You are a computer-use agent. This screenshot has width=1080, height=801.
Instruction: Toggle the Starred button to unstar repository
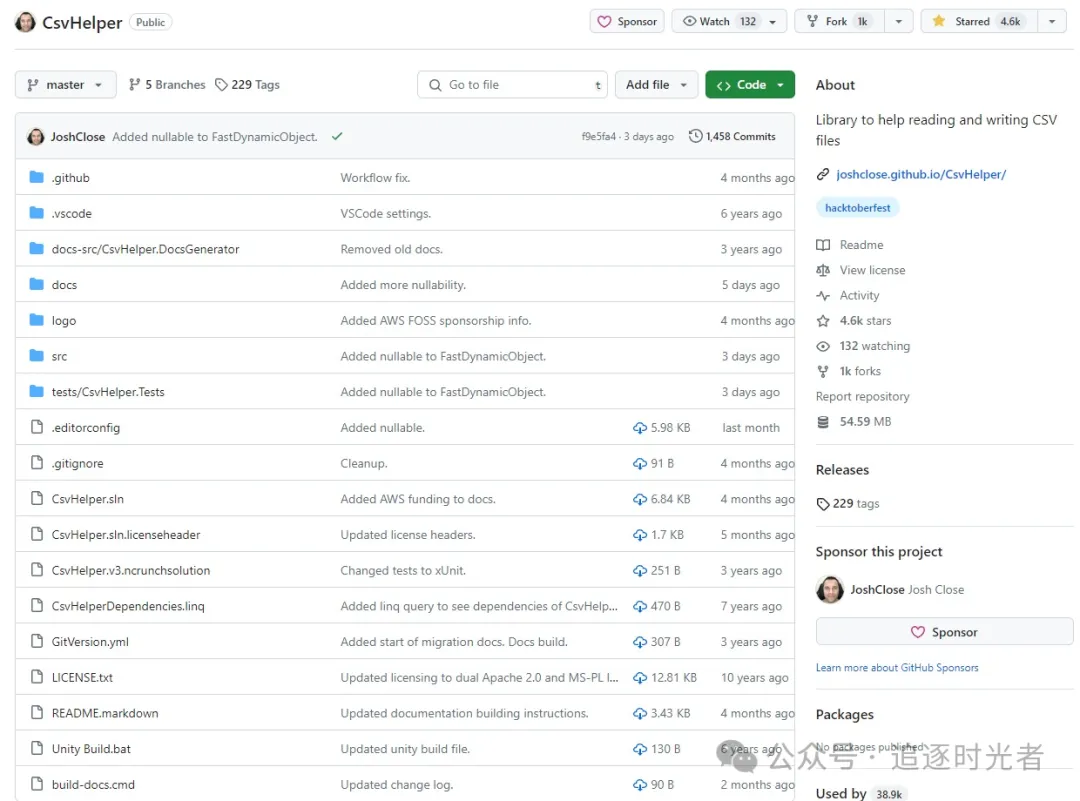pyautogui.click(x=975, y=21)
